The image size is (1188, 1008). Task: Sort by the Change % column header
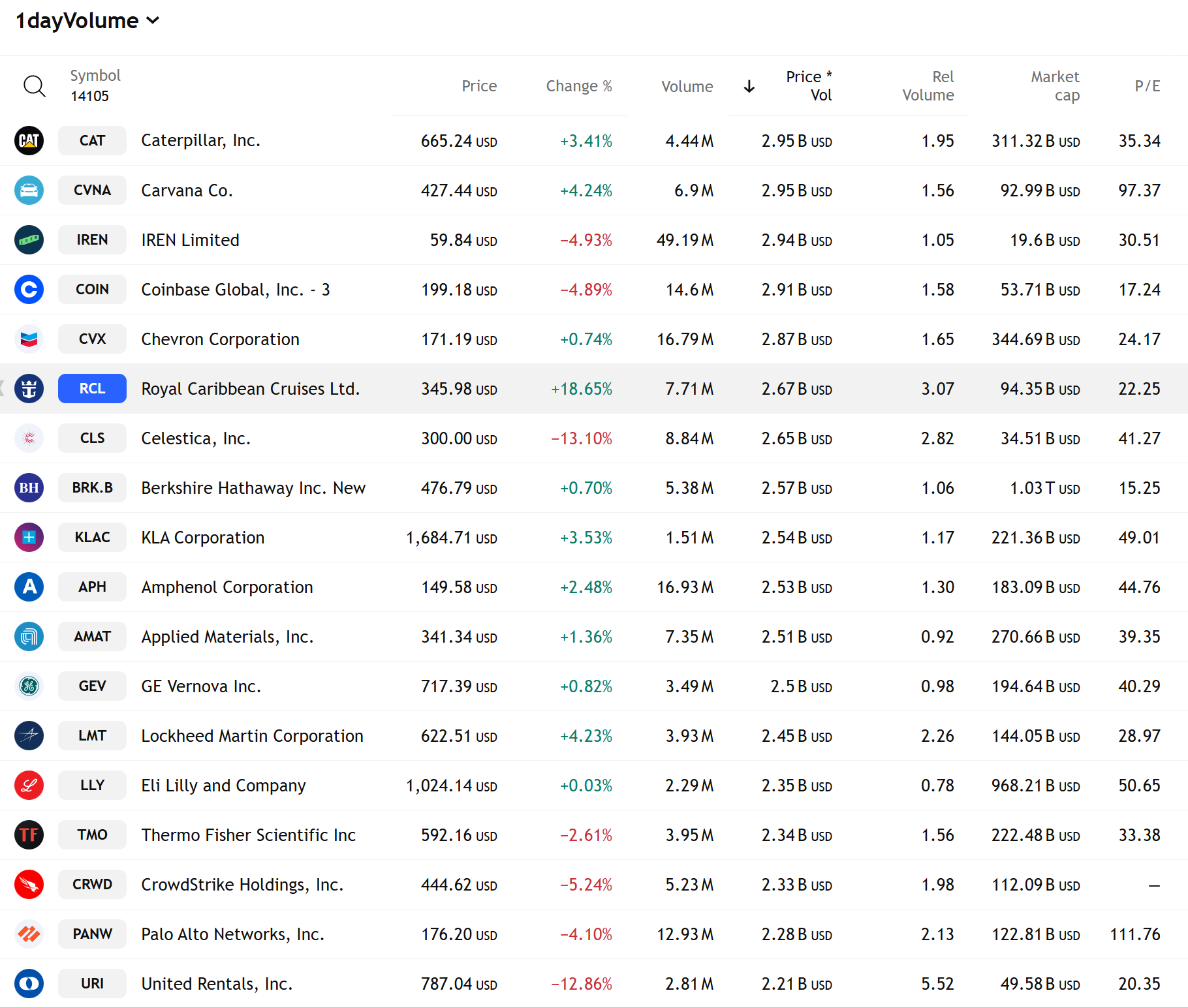(x=579, y=86)
